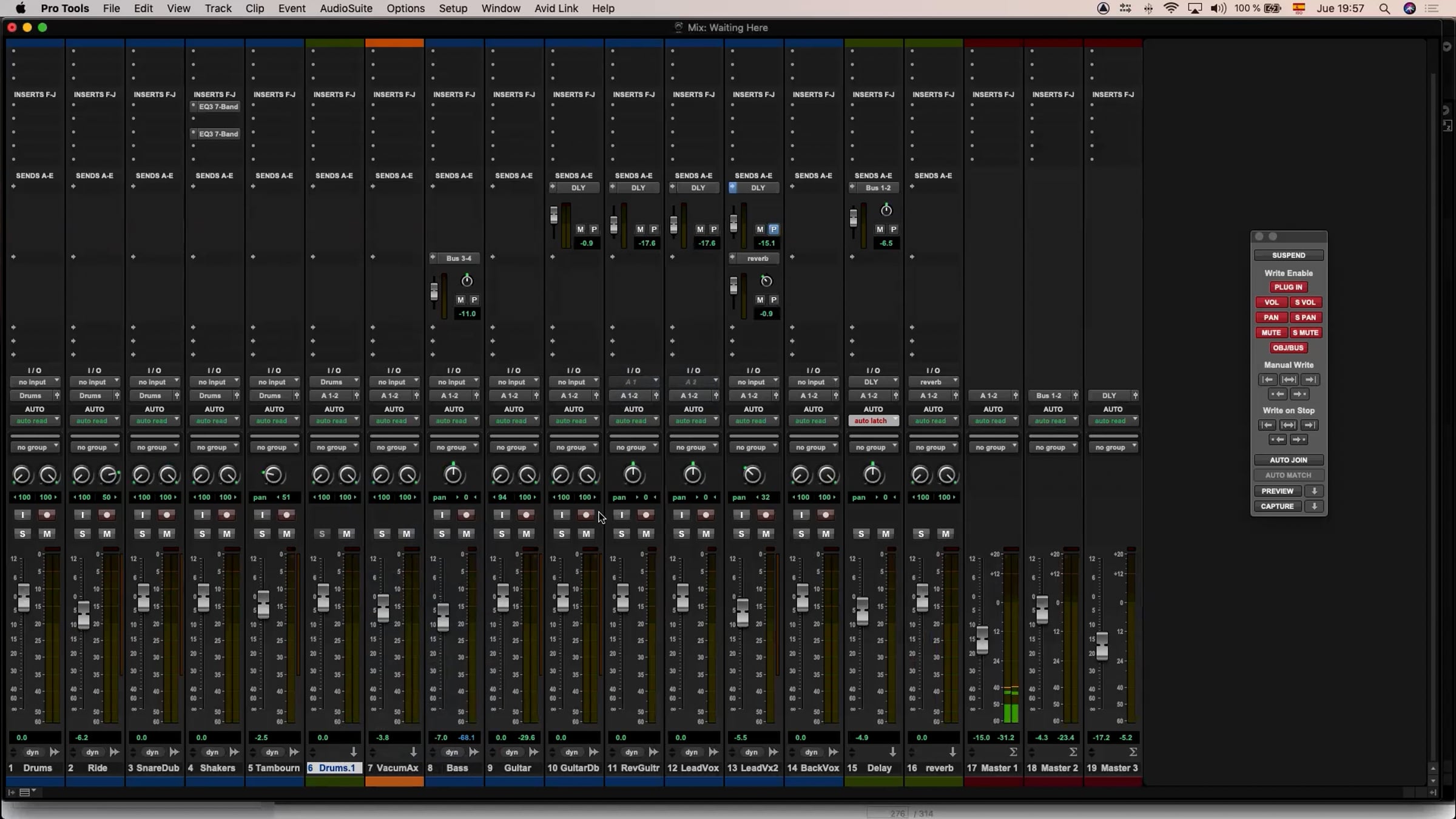This screenshot has width=1456, height=819.
Task: Open the first EQ3 7-Band insert on Shakers
Action: (x=215, y=107)
